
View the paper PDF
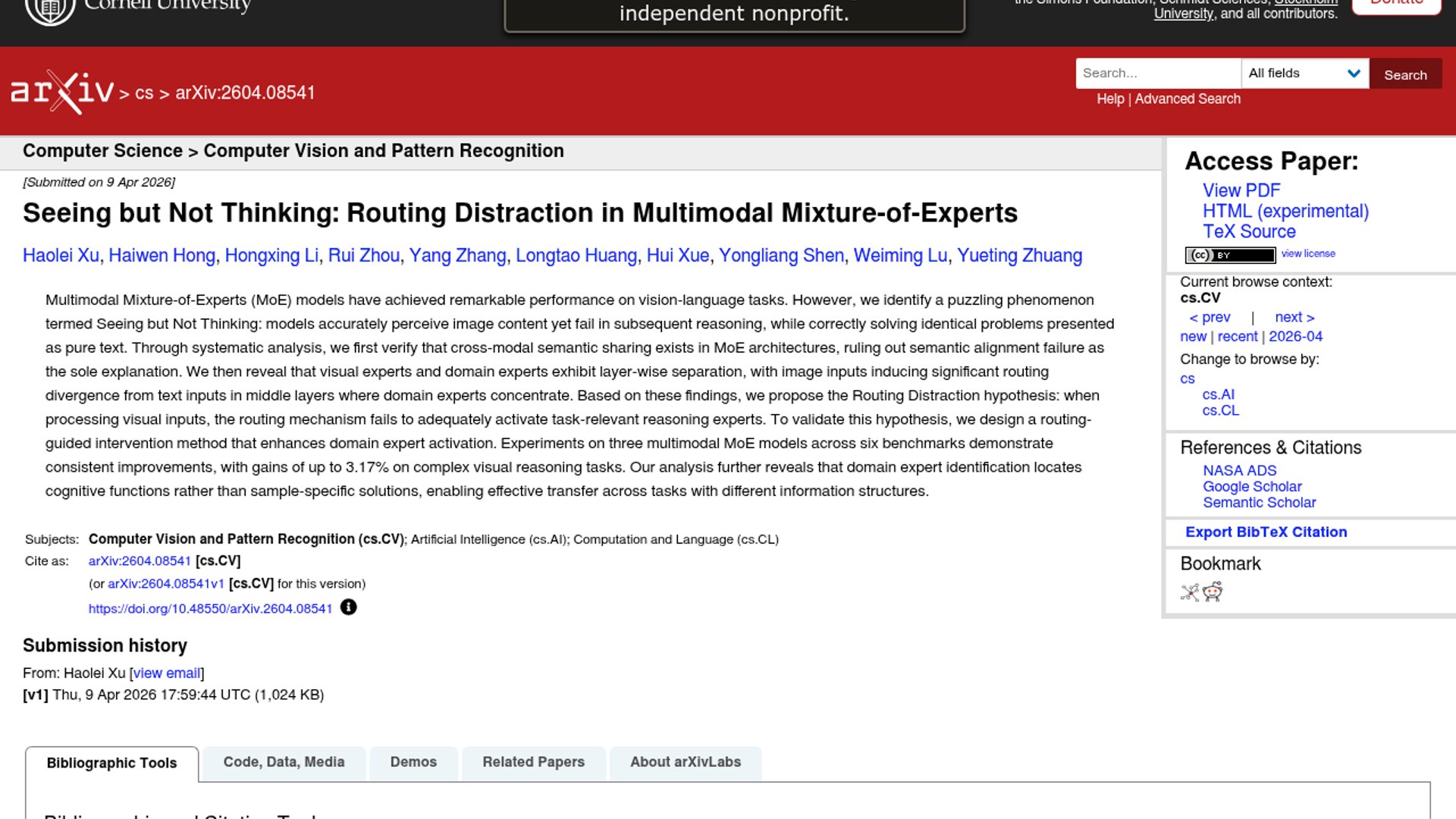click(1241, 190)
